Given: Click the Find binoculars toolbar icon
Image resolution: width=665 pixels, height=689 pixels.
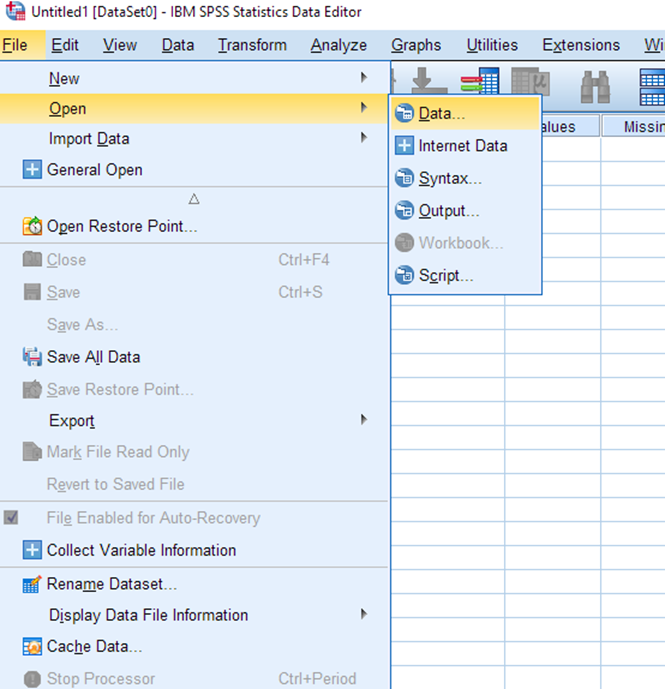Looking at the screenshot, I should 595,87.
